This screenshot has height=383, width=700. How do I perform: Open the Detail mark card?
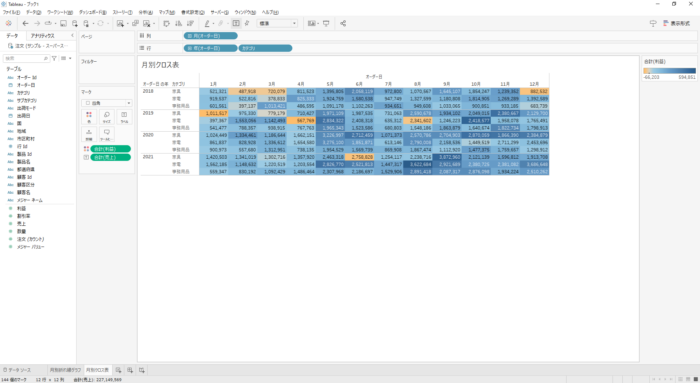coord(89,134)
